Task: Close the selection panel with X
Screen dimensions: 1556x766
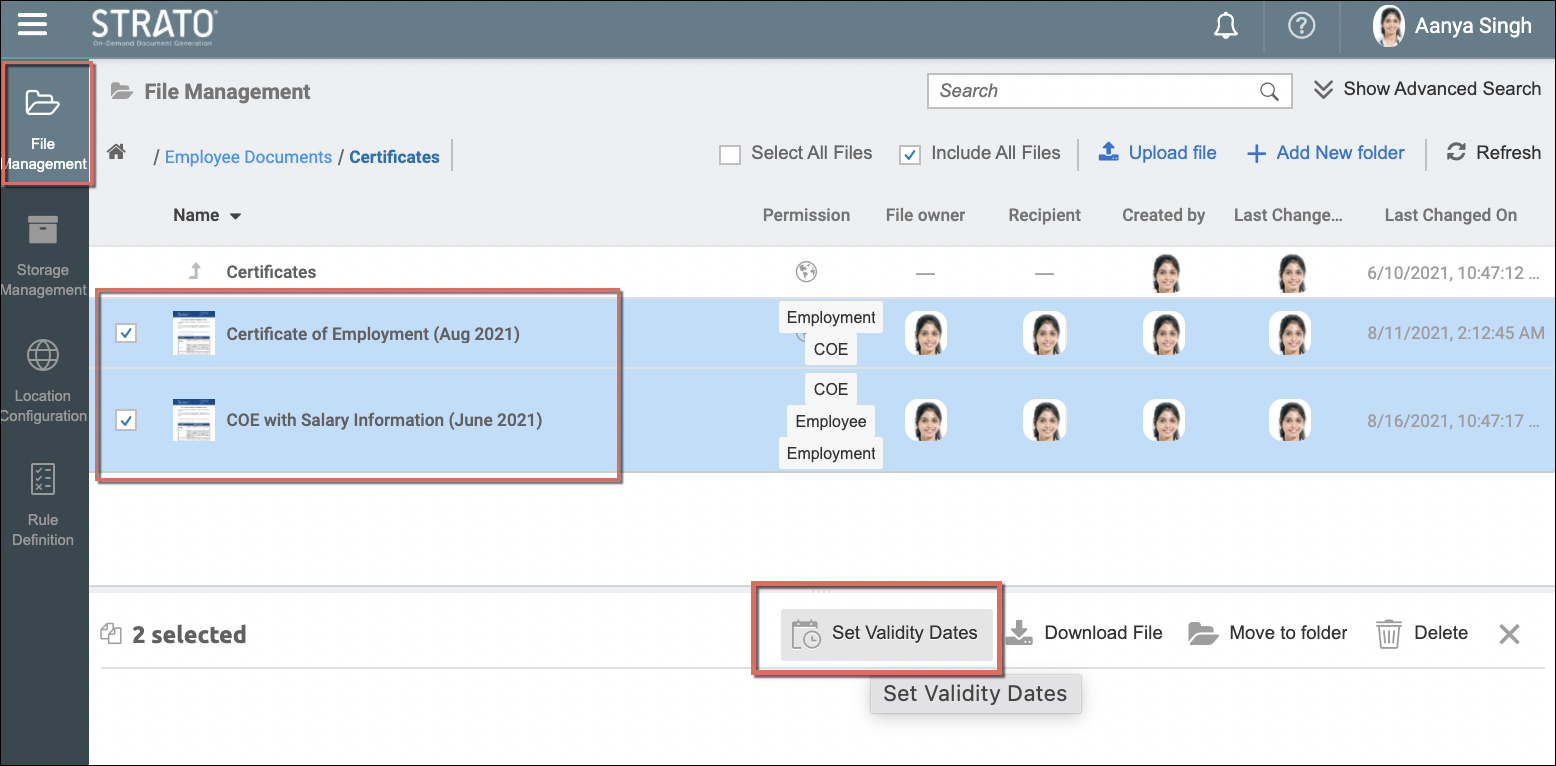Action: tap(1509, 634)
